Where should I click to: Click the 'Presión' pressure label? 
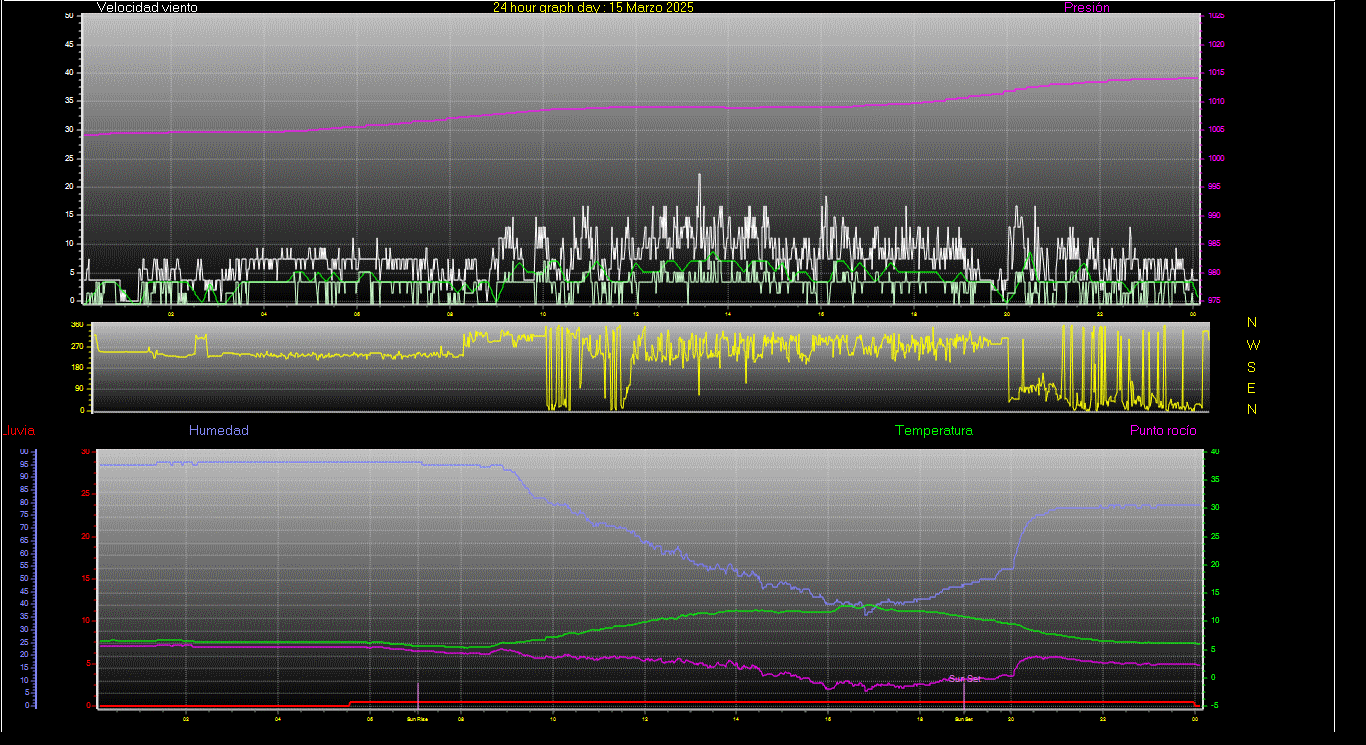[x=1087, y=7]
